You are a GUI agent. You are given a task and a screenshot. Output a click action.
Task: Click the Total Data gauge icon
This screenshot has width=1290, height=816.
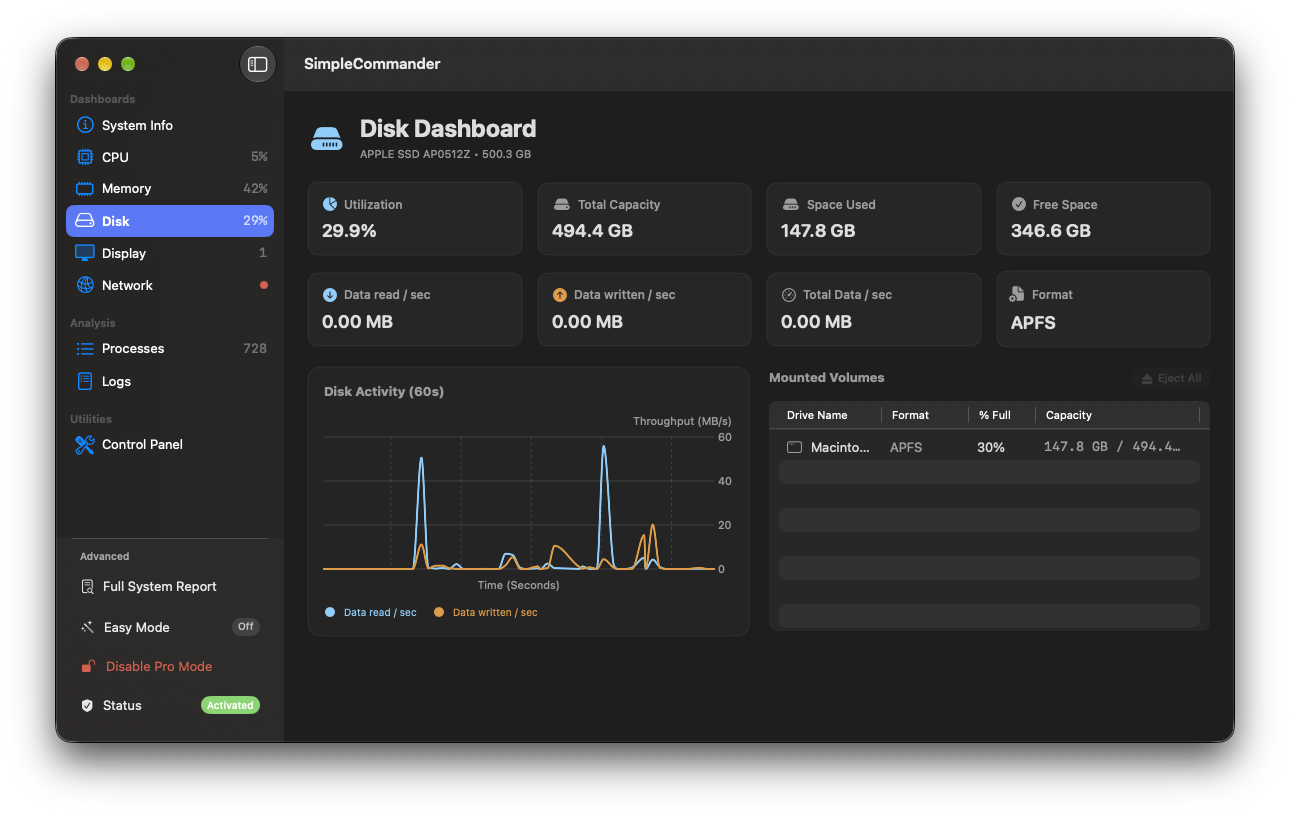[x=789, y=295]
